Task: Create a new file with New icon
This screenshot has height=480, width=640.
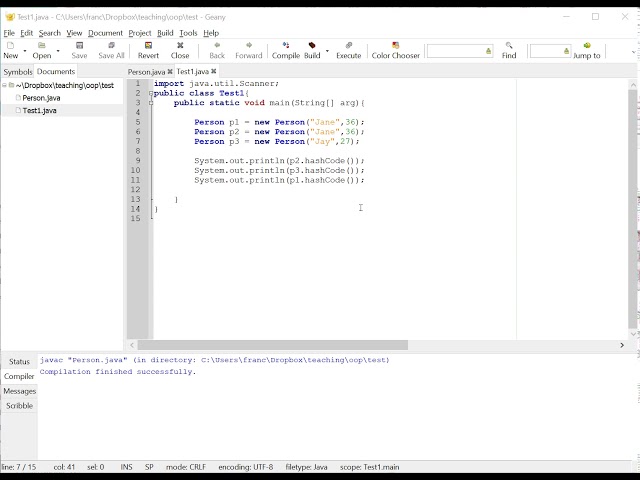Action: point(11,50)
